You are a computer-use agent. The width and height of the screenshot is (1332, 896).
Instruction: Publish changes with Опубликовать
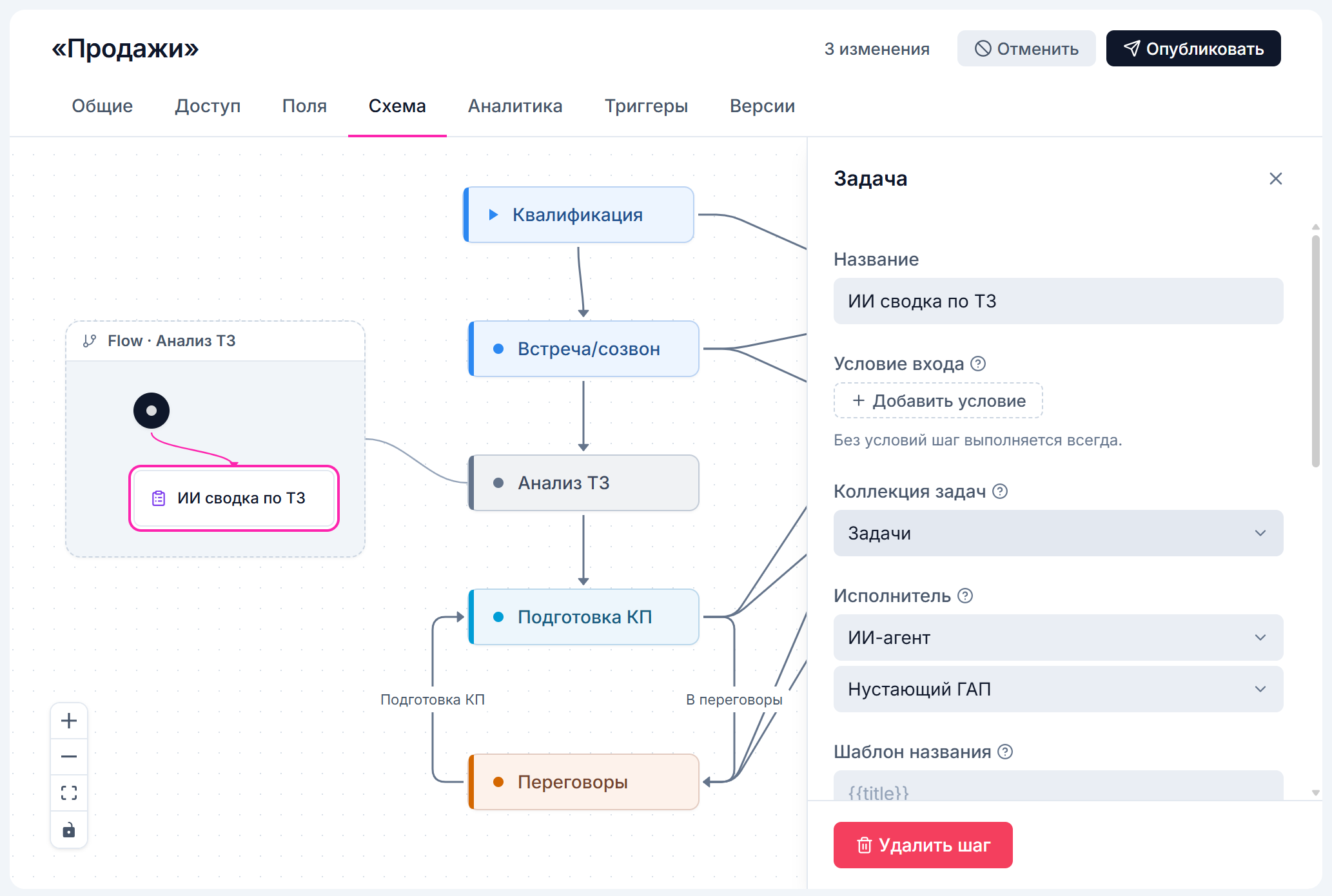(x=1193, y=48)
